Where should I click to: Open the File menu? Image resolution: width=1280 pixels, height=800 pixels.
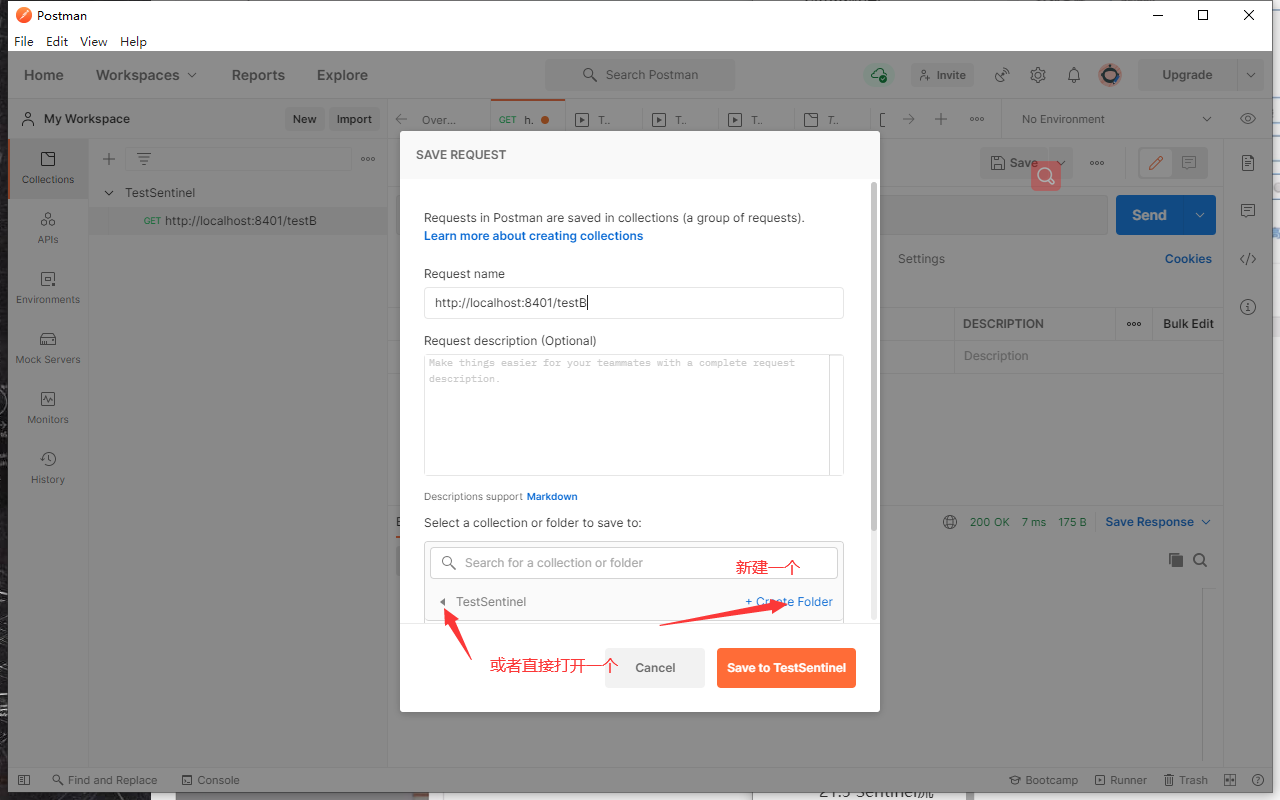pos(24,42)
